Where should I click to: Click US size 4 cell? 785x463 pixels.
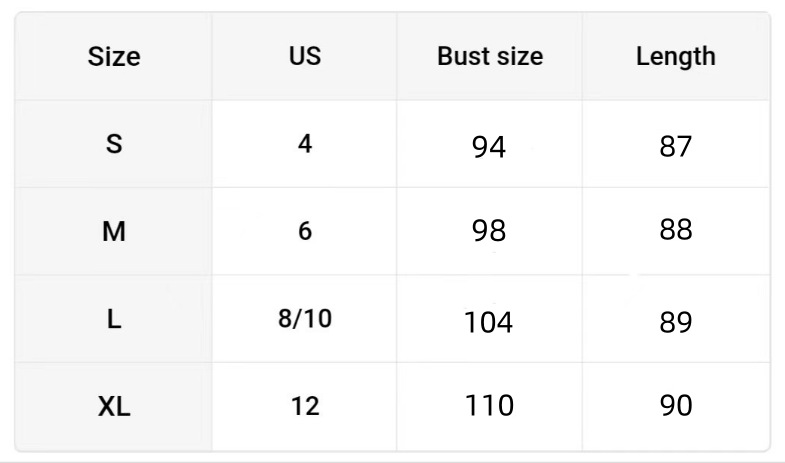[305, 144]
